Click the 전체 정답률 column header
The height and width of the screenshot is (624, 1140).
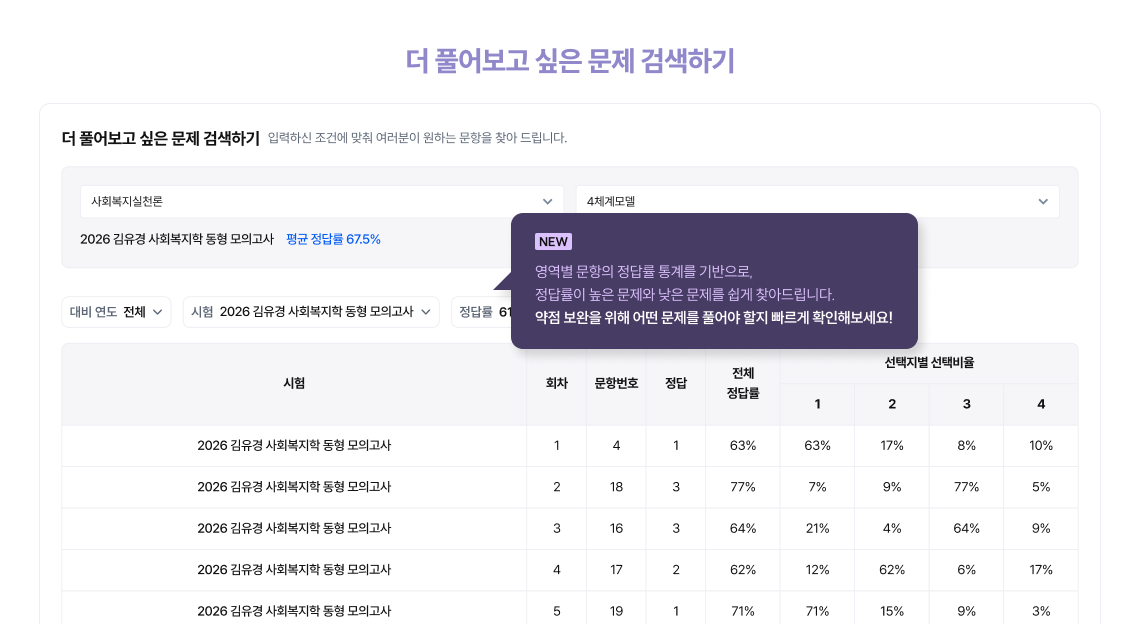(x=742, y=384)
